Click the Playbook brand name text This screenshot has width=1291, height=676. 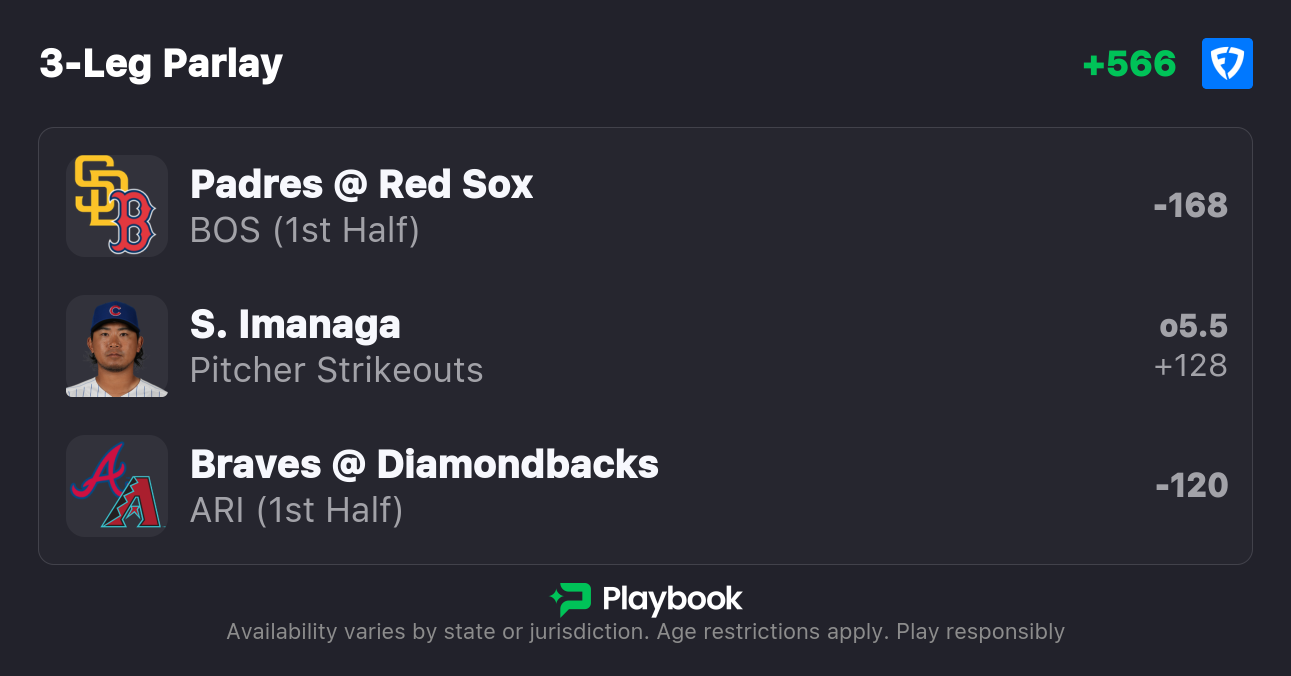pos(672,599)
